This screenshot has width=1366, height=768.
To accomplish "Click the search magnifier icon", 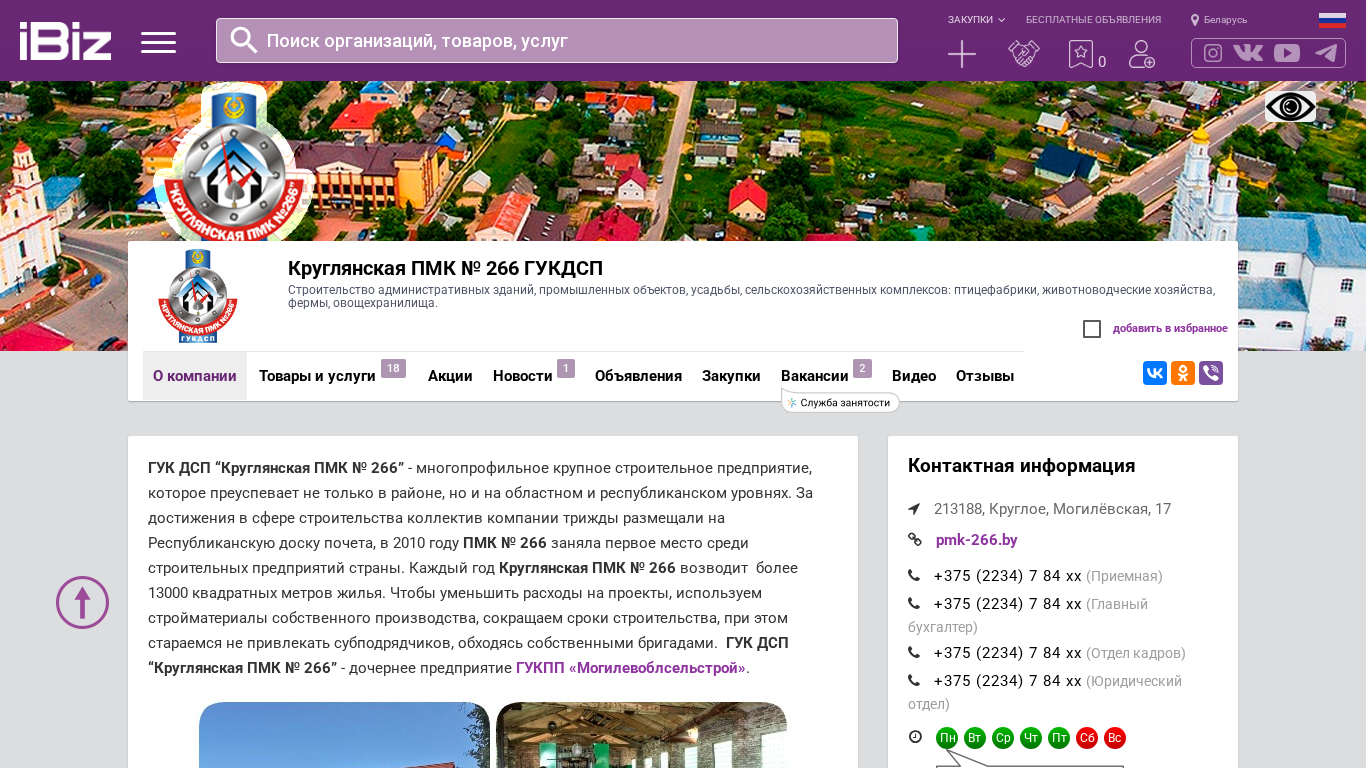I will [x=244, y=40].
